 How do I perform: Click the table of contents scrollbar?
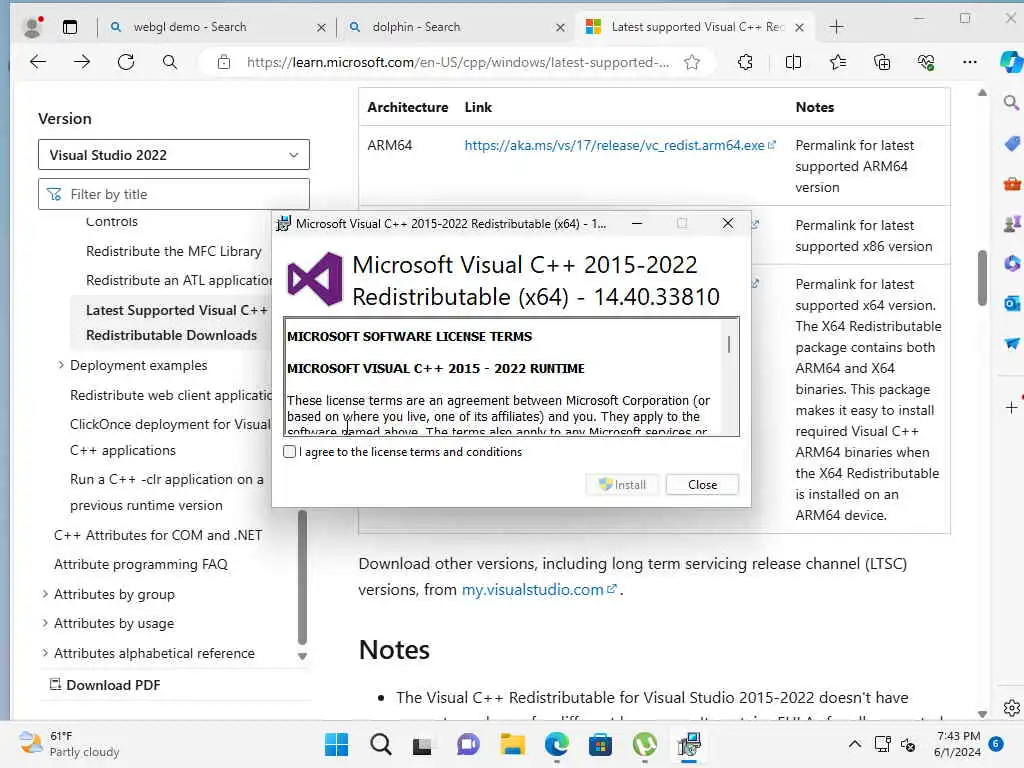click(302, 577)
